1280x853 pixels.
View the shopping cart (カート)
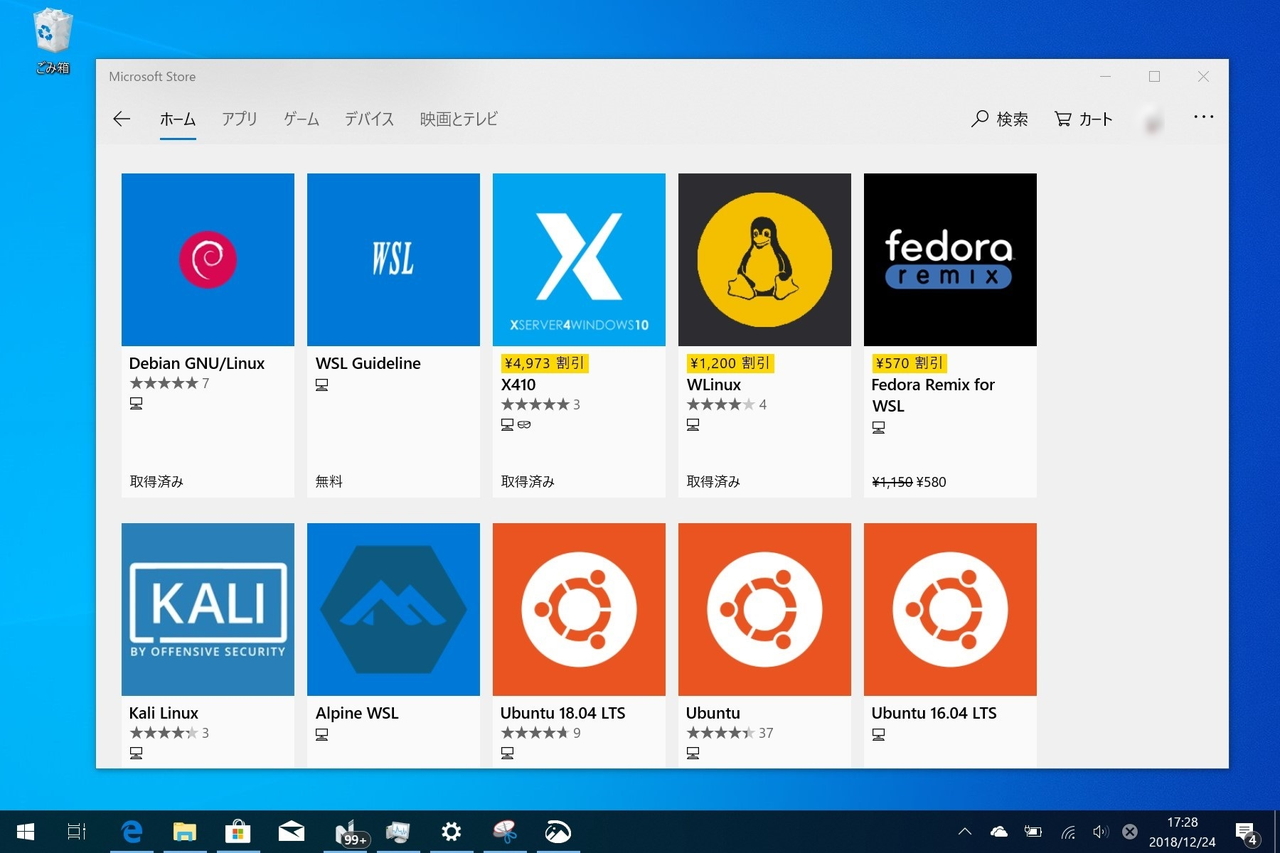[x=1083, y=118]
